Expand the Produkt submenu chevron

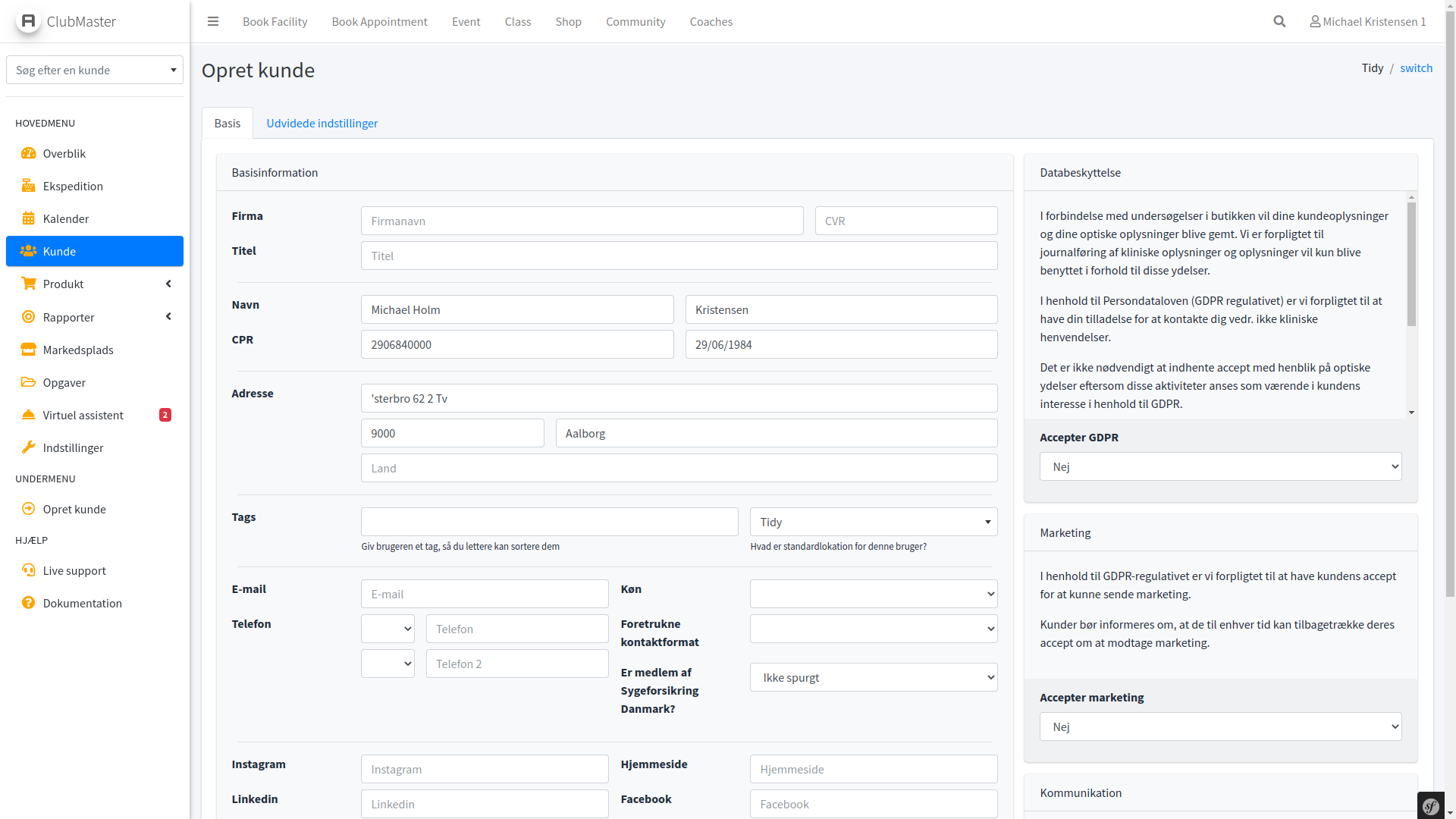(x=168, y=284)
